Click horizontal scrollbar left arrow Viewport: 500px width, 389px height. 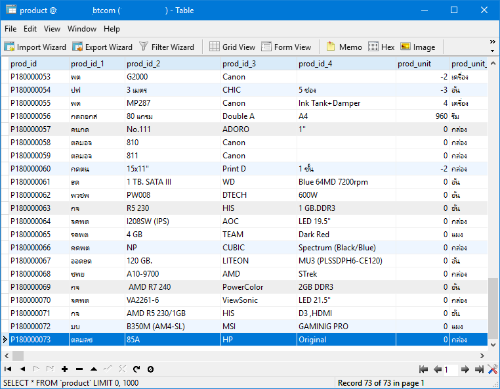point(7,356)
